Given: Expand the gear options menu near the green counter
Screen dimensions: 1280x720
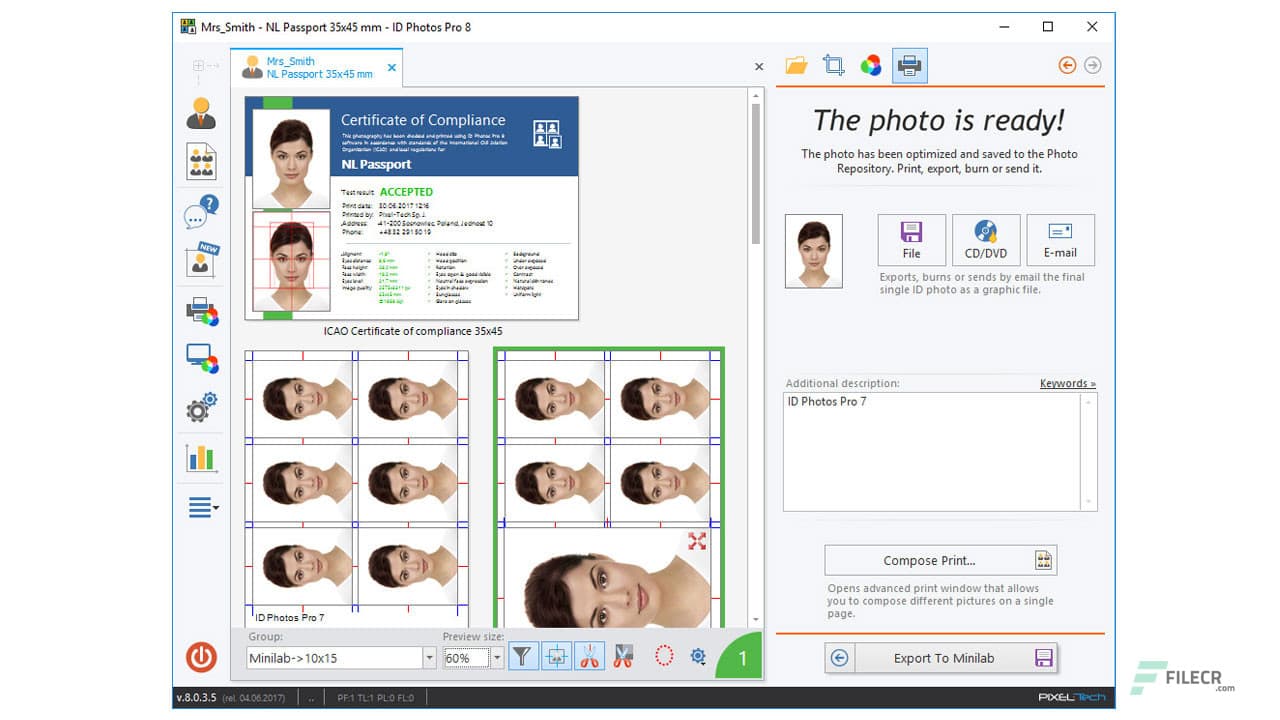Looking at the screenshot, I should click(697, 657).
